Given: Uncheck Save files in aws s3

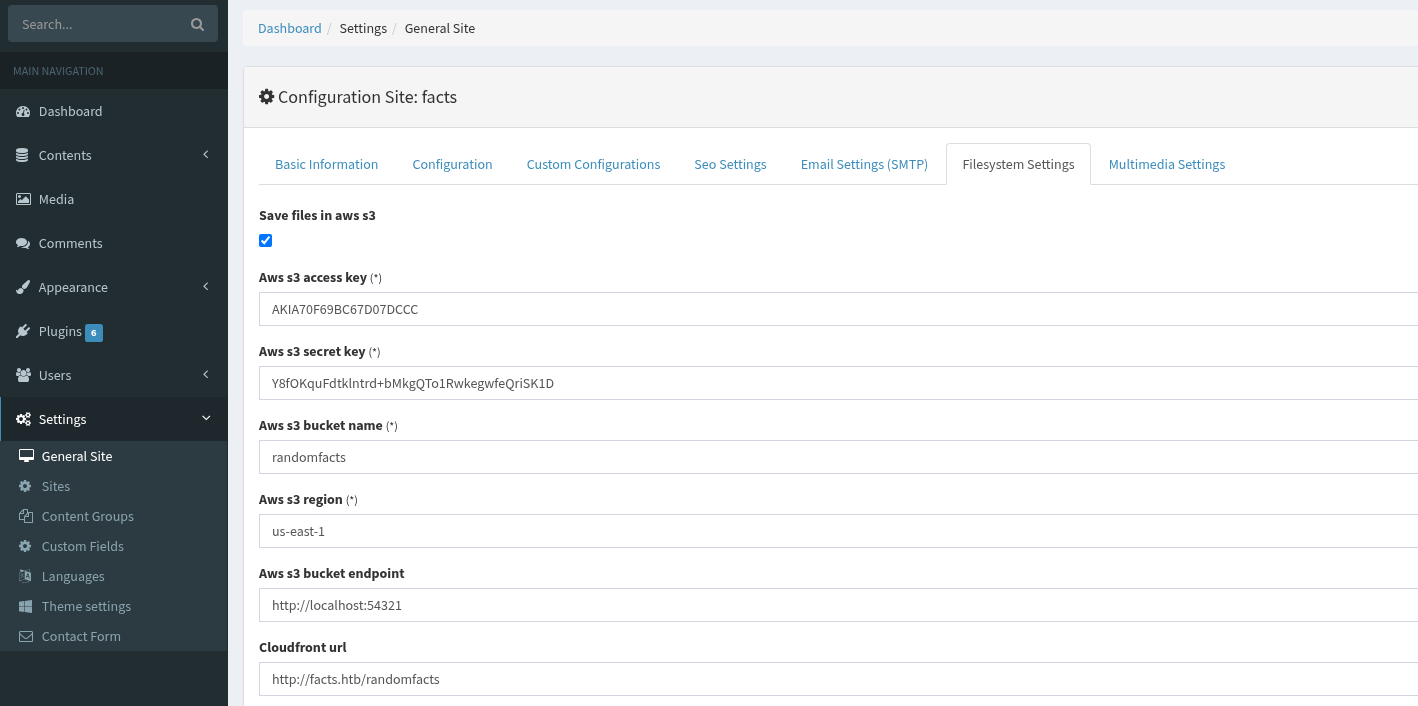Looking at the screenshot, I should point(265,240).
